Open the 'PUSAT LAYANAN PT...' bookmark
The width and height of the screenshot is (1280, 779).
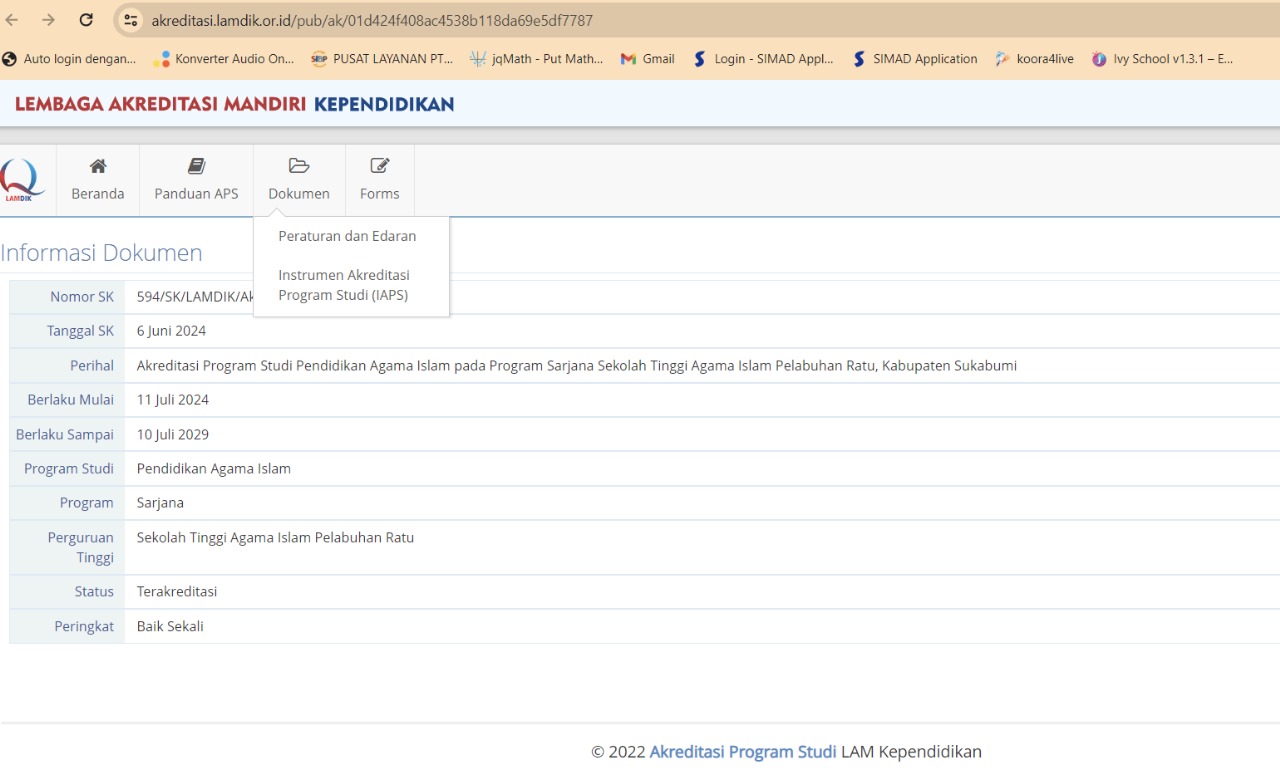pos(382,59)
